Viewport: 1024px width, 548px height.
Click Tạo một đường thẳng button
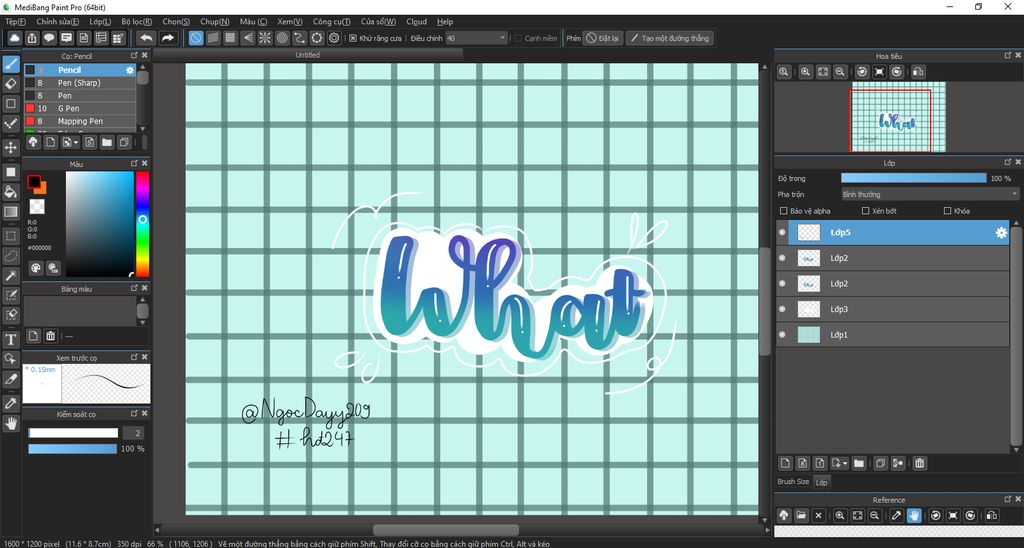669,38
